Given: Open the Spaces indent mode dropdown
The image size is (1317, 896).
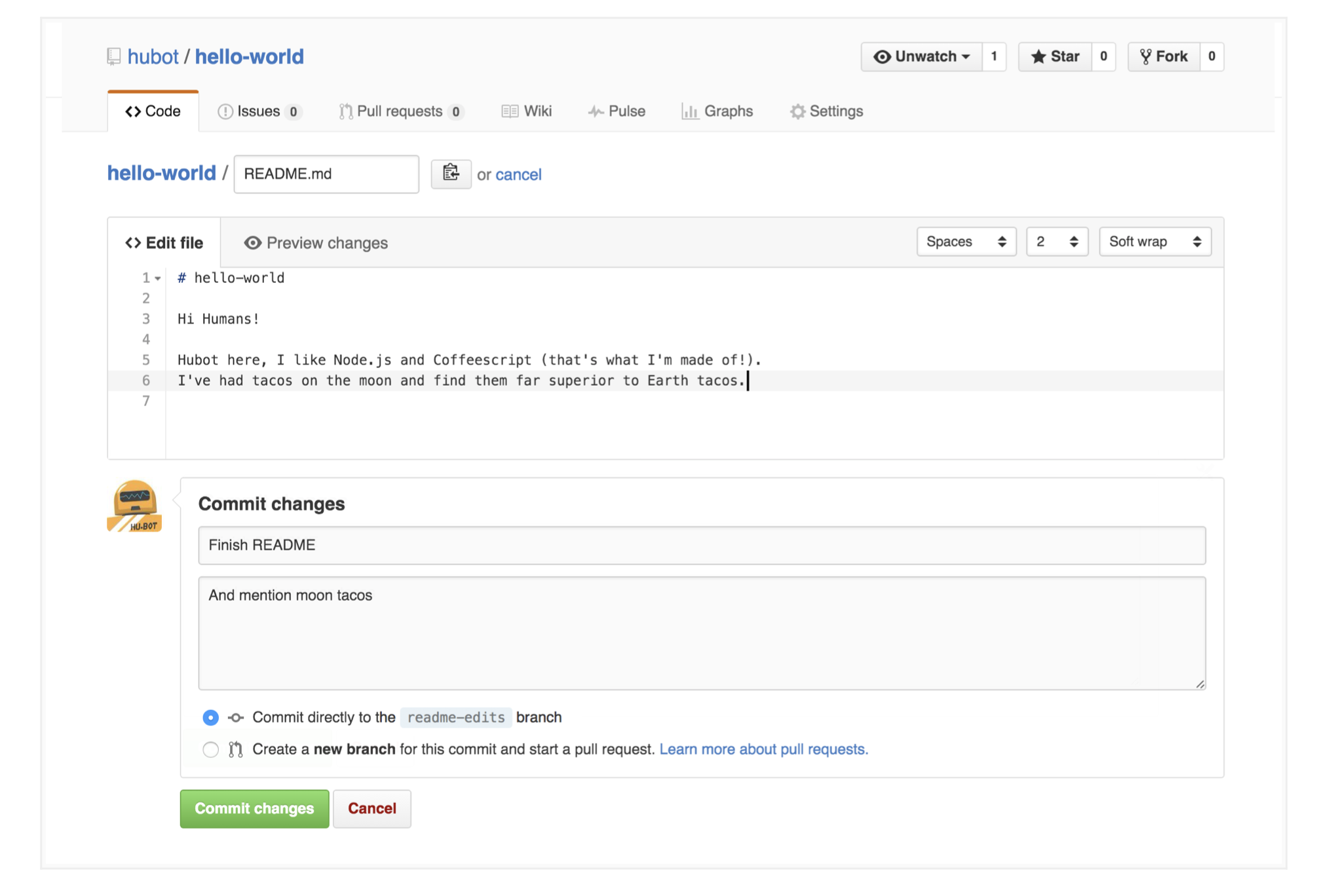Looking at the screenshot, I should pos(966,242).
